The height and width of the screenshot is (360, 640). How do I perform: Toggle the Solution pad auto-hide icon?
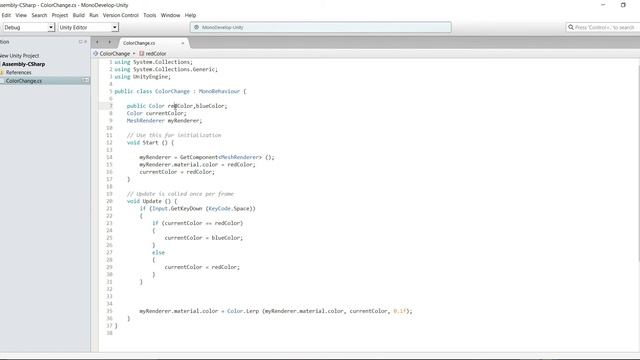(80, 42)
